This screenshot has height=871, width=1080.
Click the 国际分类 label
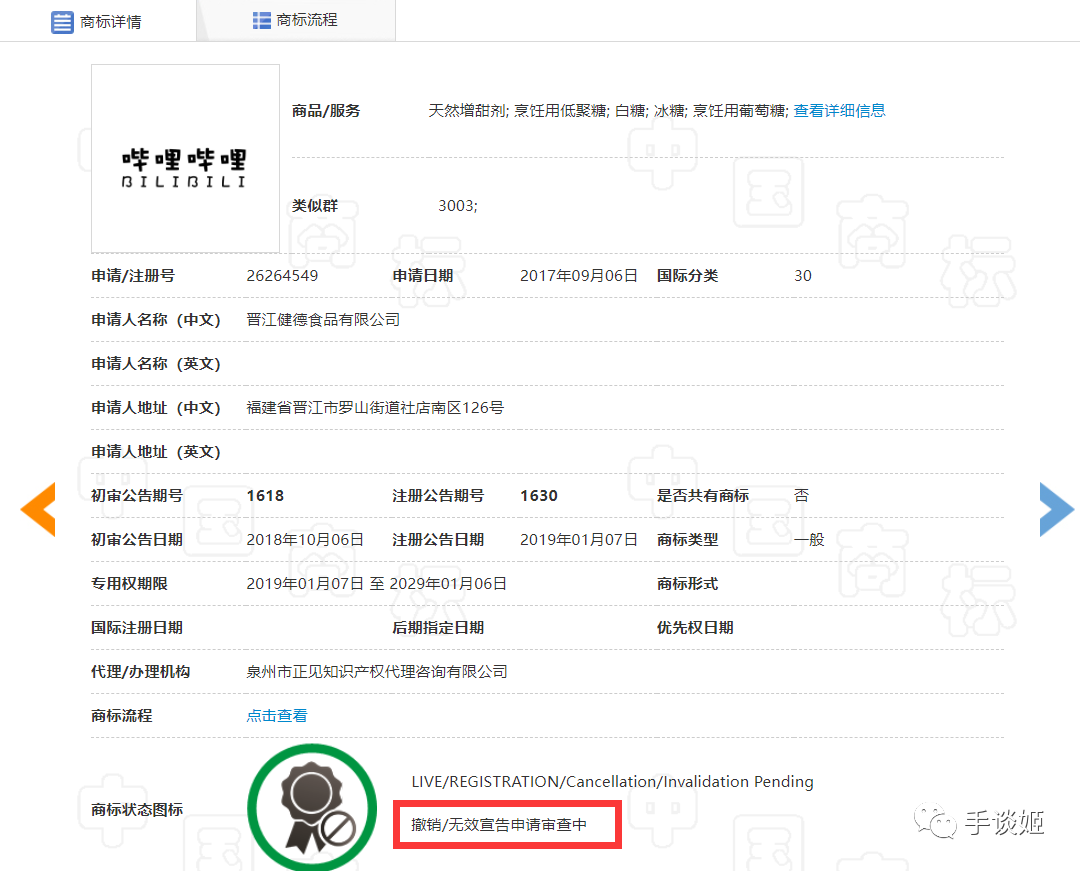click(687, 275)
